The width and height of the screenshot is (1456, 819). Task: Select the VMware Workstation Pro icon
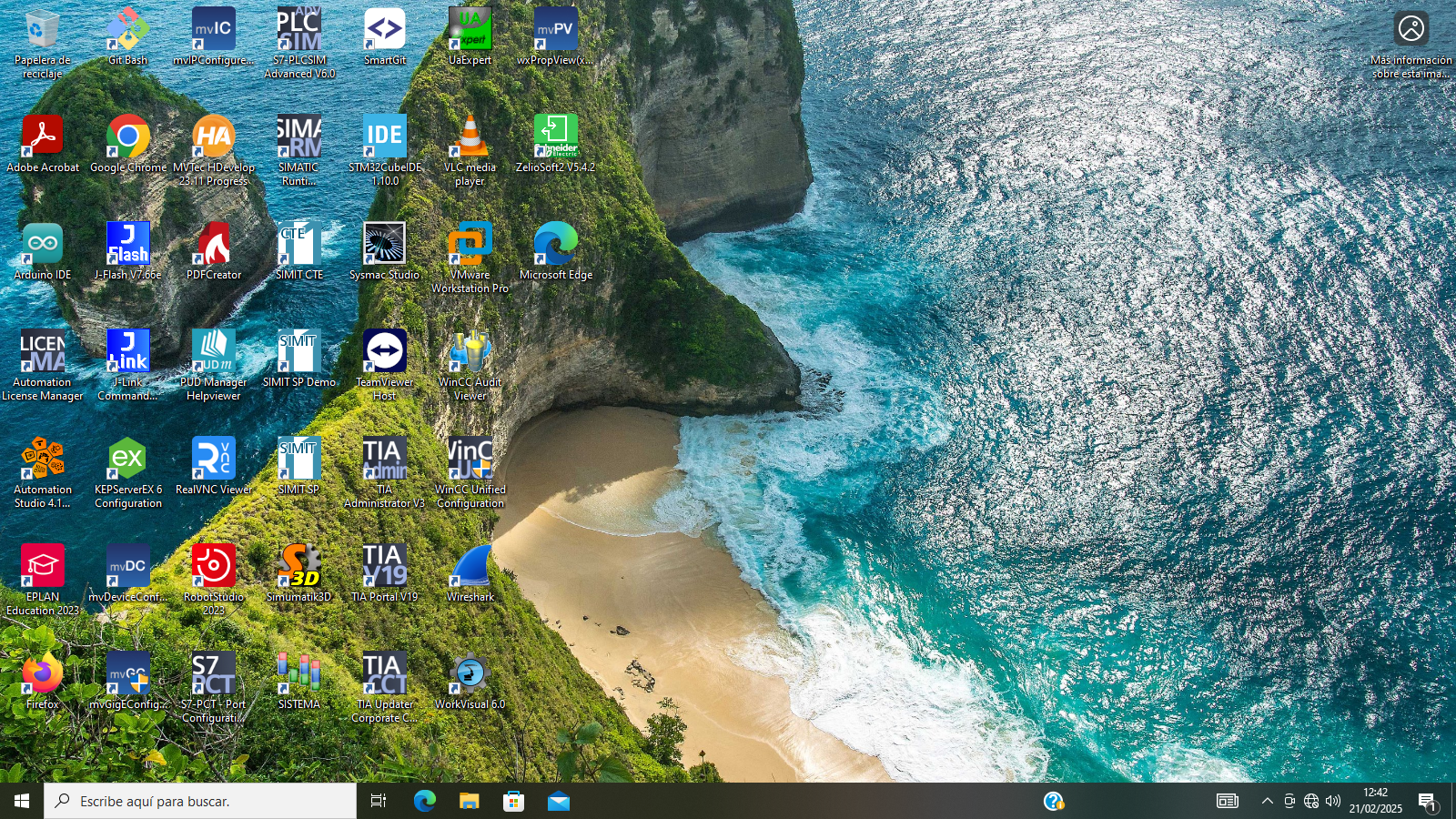tap(470, 245)
